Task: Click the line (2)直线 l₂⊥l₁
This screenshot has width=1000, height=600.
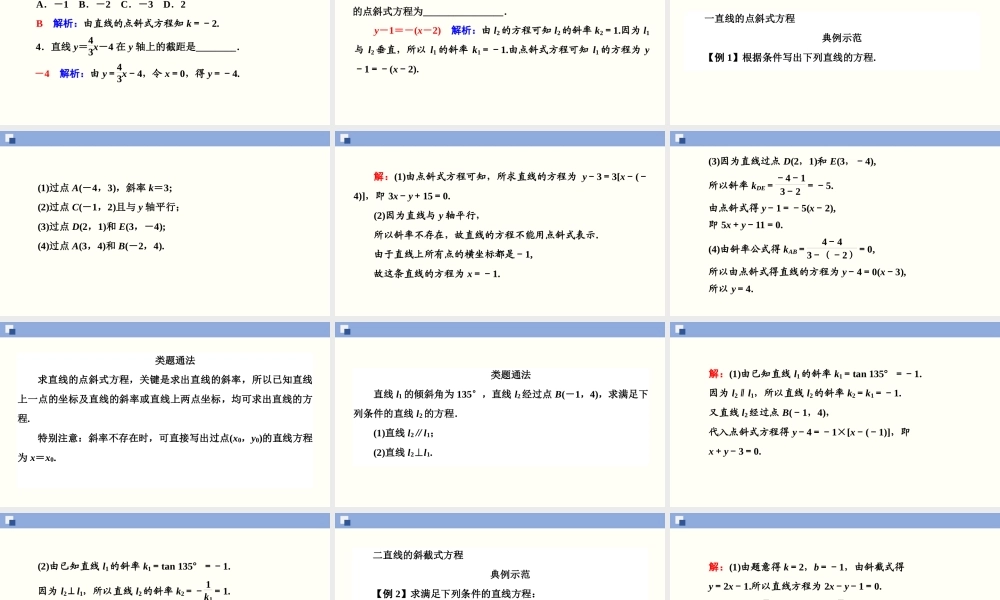Action: click(x=403, y=453)
